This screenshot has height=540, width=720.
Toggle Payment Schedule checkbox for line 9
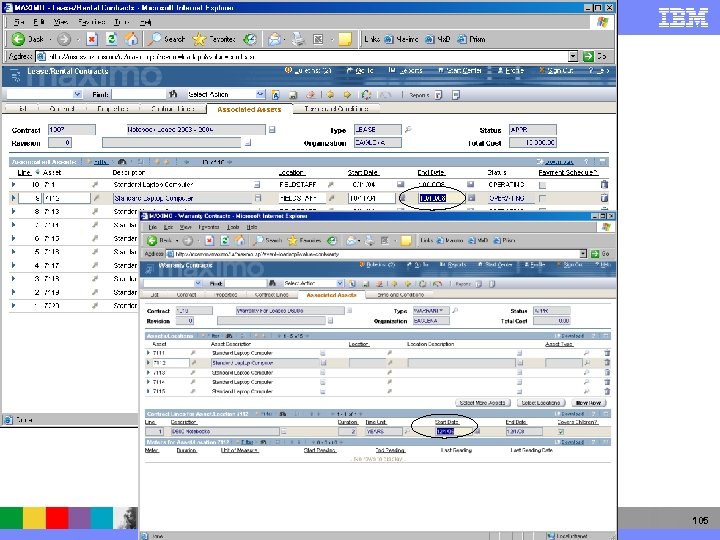pos(543,198)
